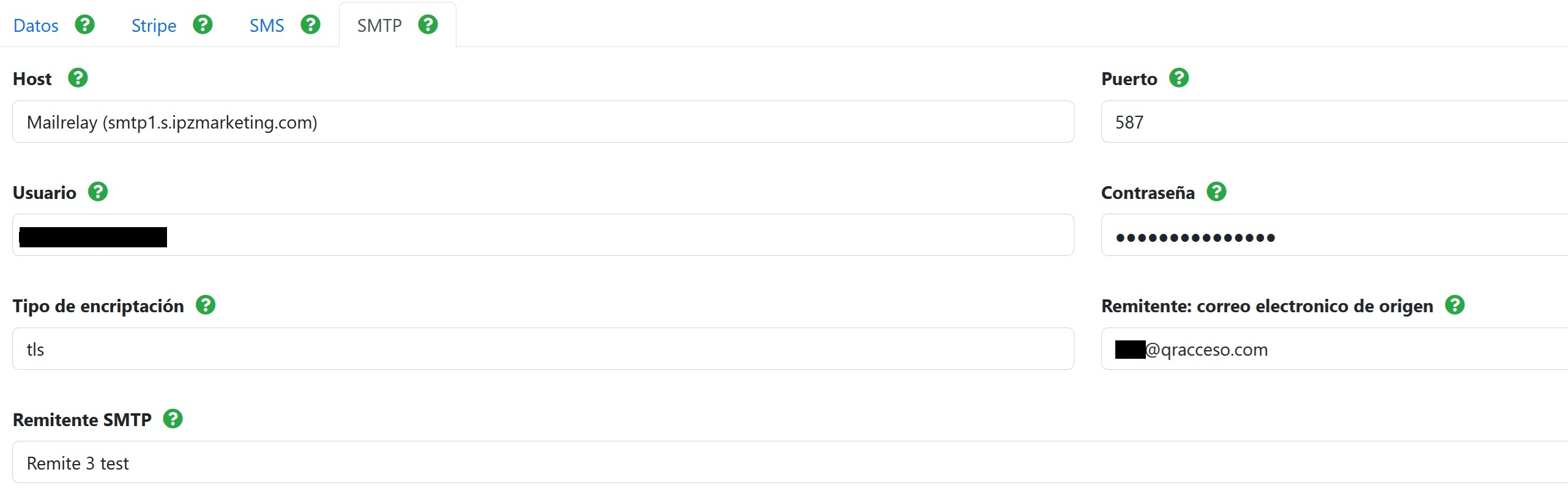Viewport: 1568px width, 491px height.
Task: Click help icon beside SMS tab
Action: (x=311, y=25)
